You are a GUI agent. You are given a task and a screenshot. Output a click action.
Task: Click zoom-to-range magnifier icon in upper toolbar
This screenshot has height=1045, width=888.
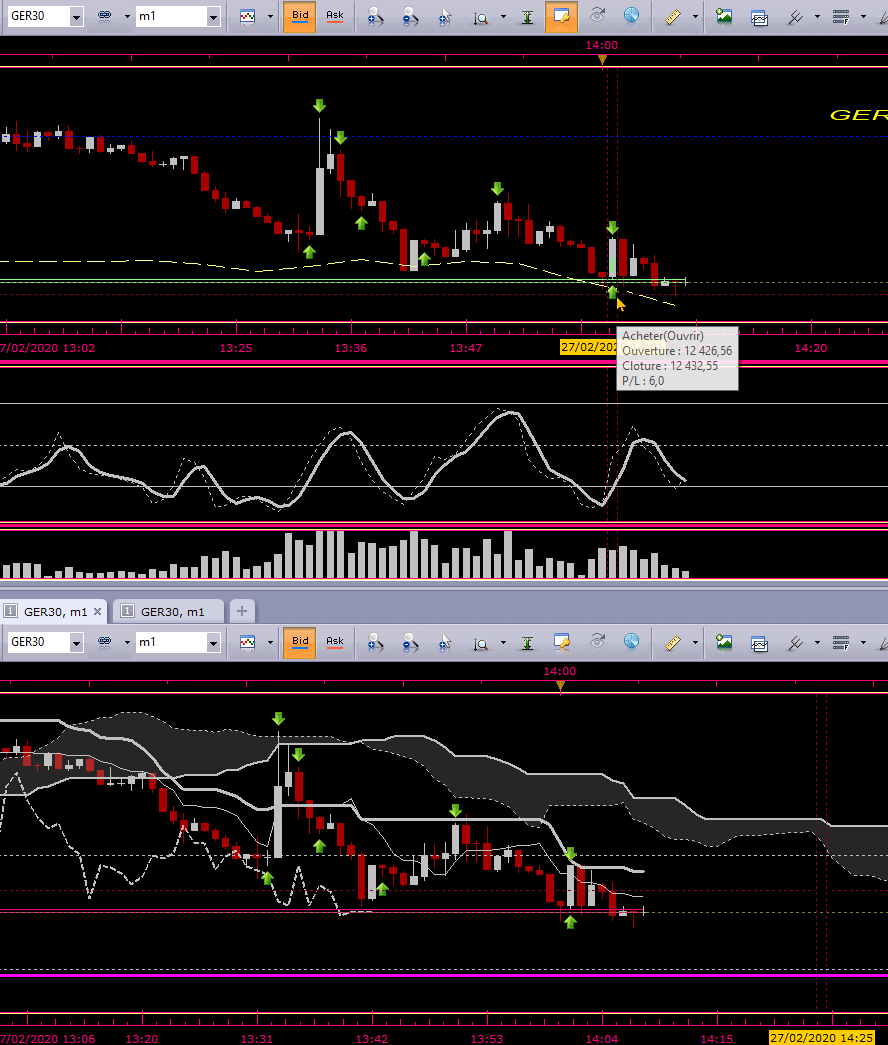coord(480,16)
